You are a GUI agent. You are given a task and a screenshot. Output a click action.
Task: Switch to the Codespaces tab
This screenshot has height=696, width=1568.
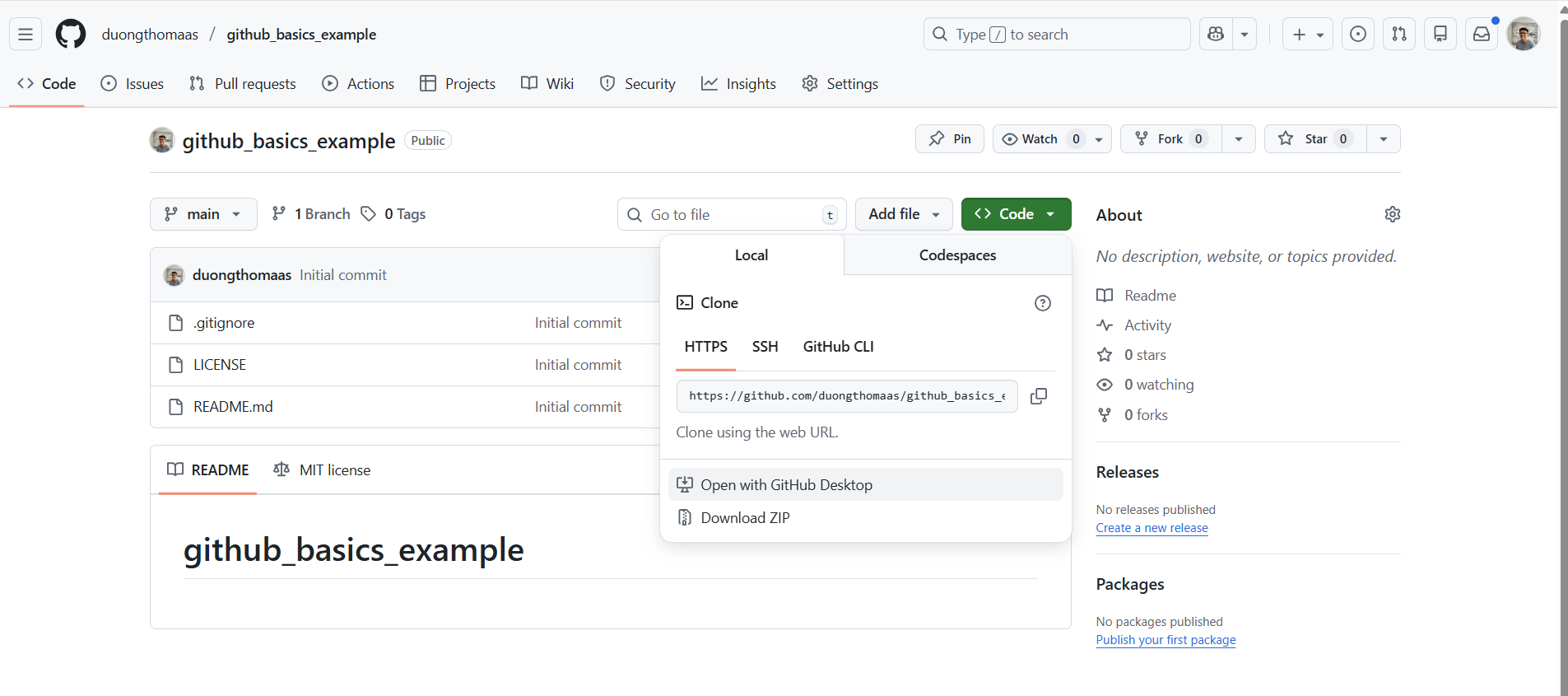pyautogui.click(x=957, y=255)
